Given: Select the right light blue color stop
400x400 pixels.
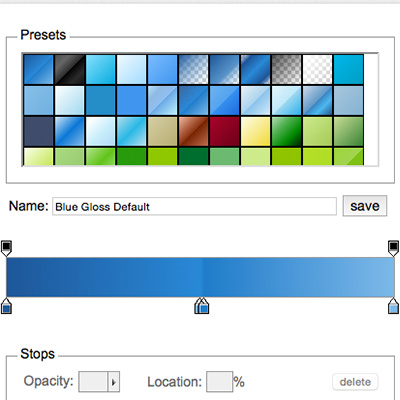Looking at the screenshot, I should [394, 306].
